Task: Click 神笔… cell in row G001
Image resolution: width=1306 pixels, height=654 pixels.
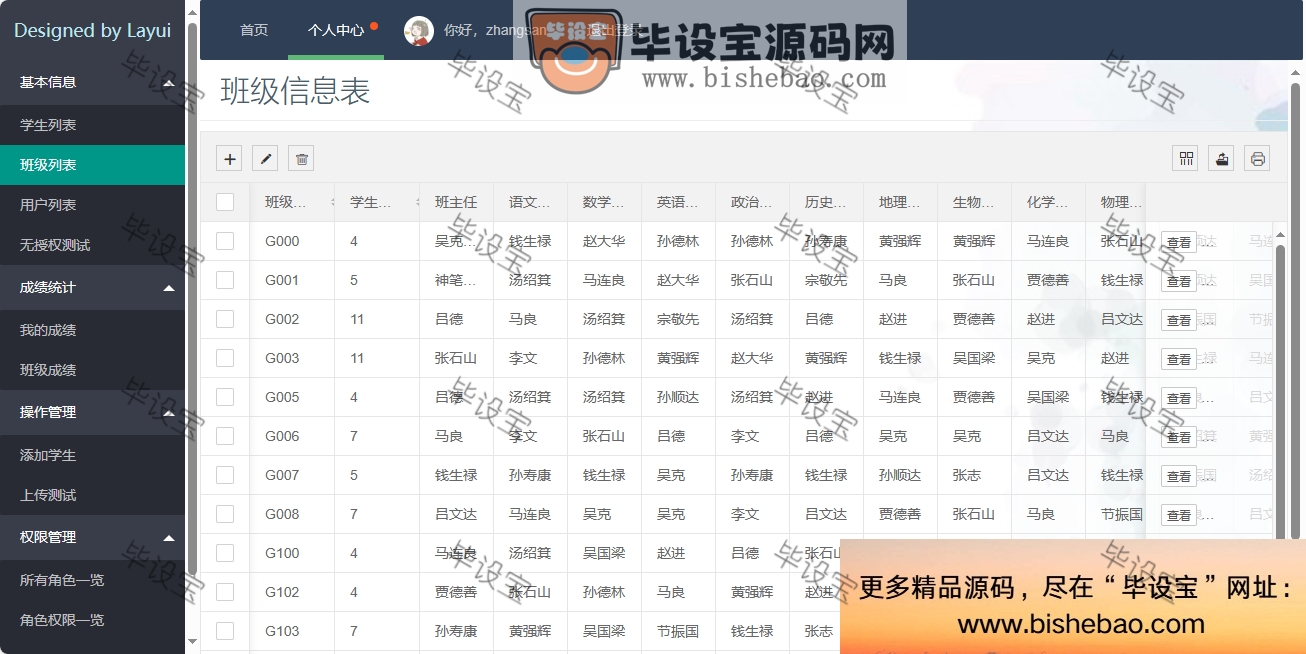Action: pos(456,280)
